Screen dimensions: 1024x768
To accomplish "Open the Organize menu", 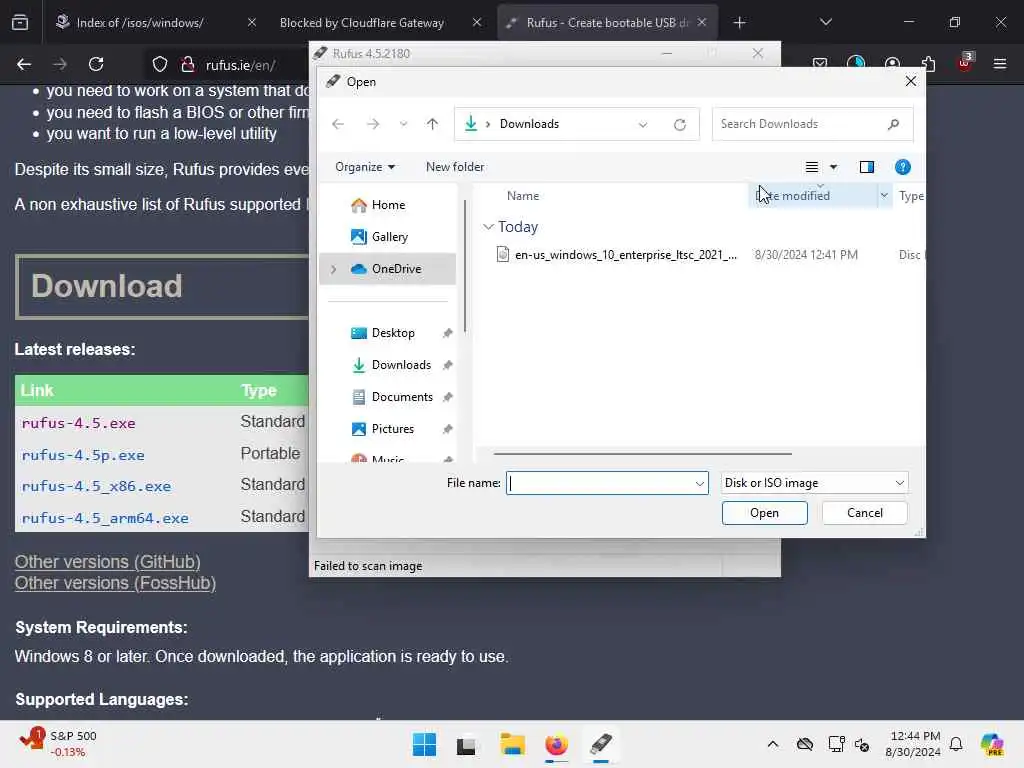I will coord(364,167).
